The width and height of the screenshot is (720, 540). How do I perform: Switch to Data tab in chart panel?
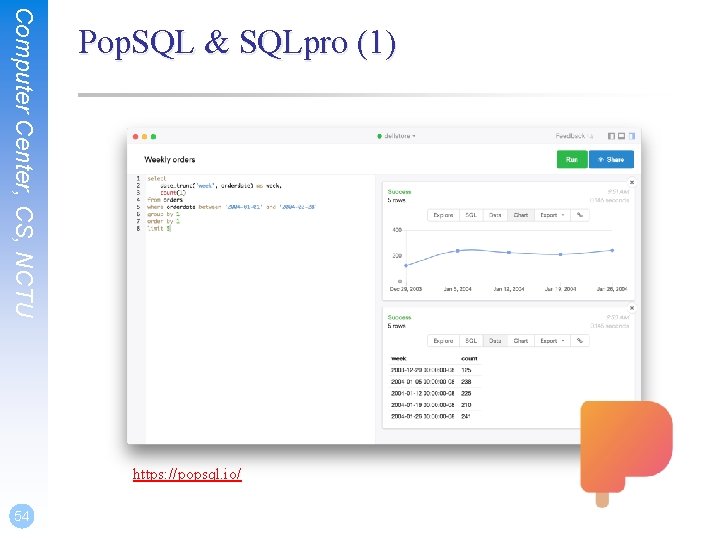pos(495,215)
